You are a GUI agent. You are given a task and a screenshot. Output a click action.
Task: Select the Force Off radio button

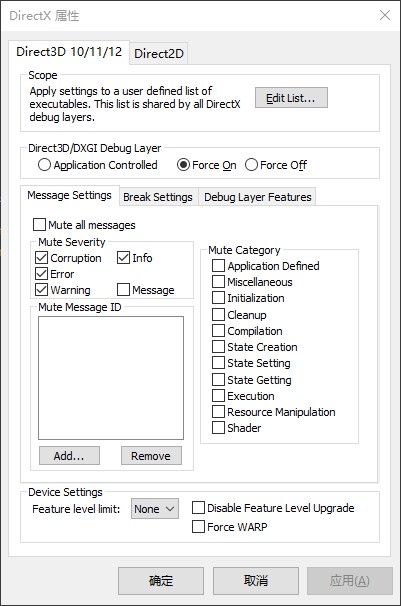point(276,165)
